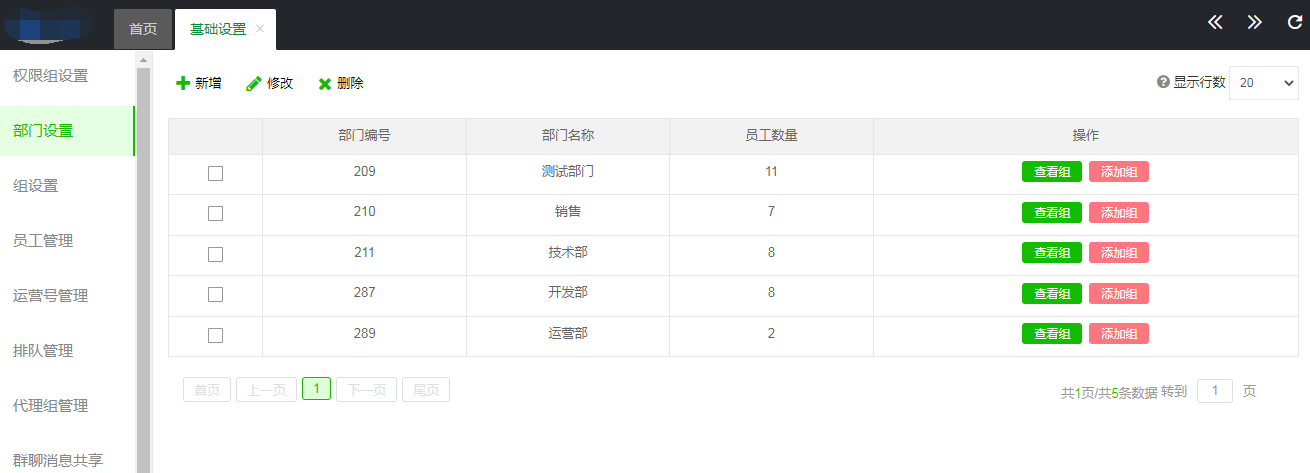This screenshot has height=473, width=1310.
Task: Click the green X 删除 delete icon
Action: point(325,84)
